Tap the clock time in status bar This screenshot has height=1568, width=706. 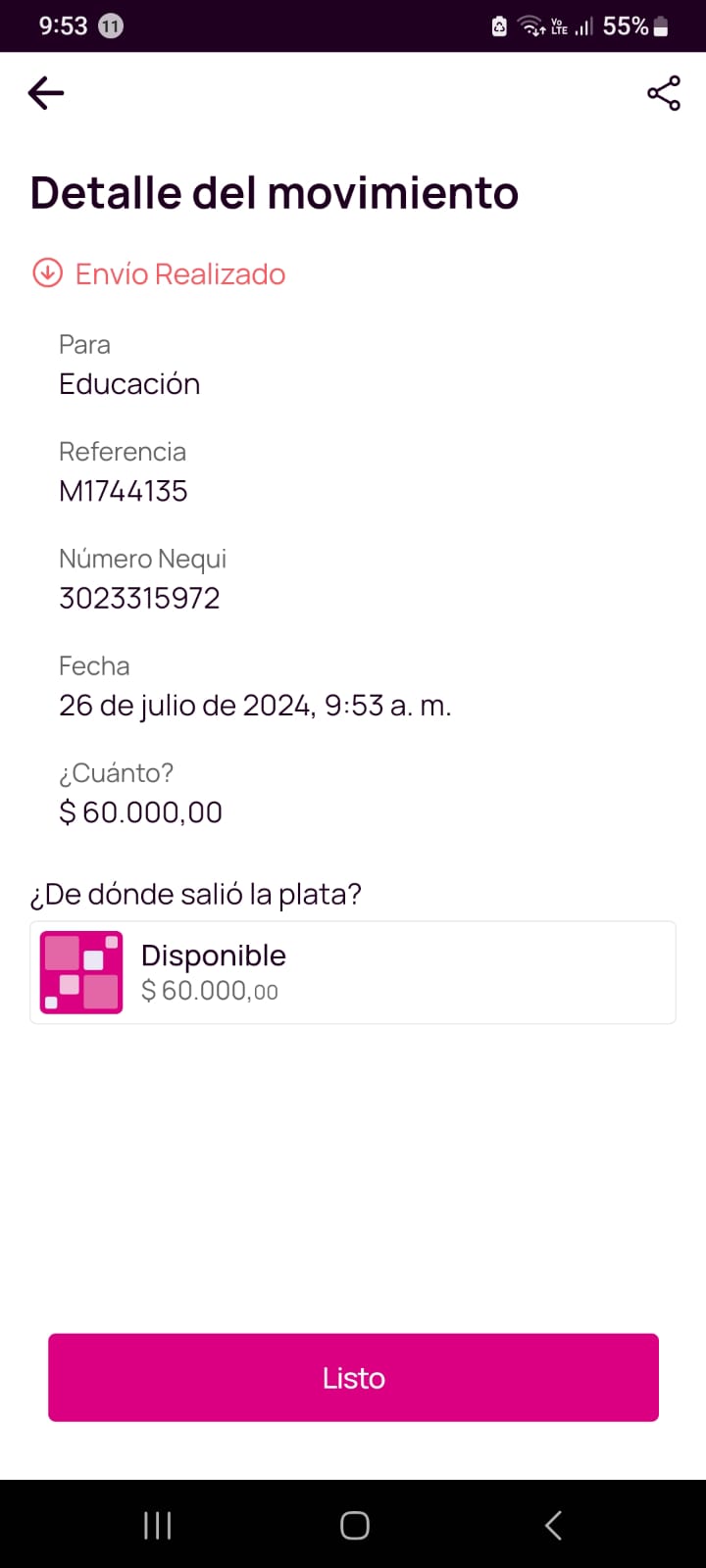click(x=63, y=26)
